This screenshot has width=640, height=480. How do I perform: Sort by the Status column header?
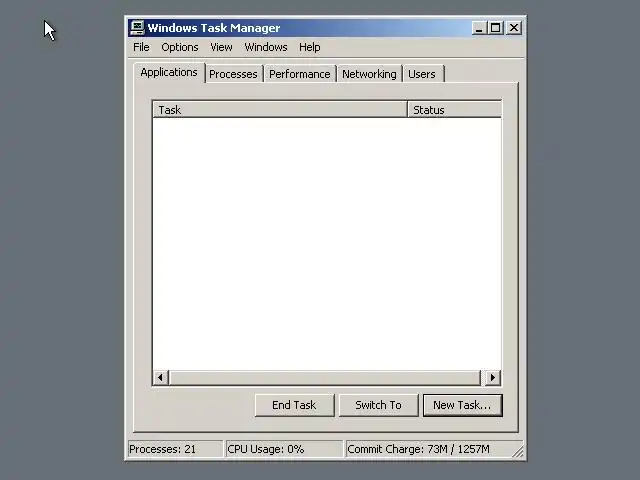point(454,109)
